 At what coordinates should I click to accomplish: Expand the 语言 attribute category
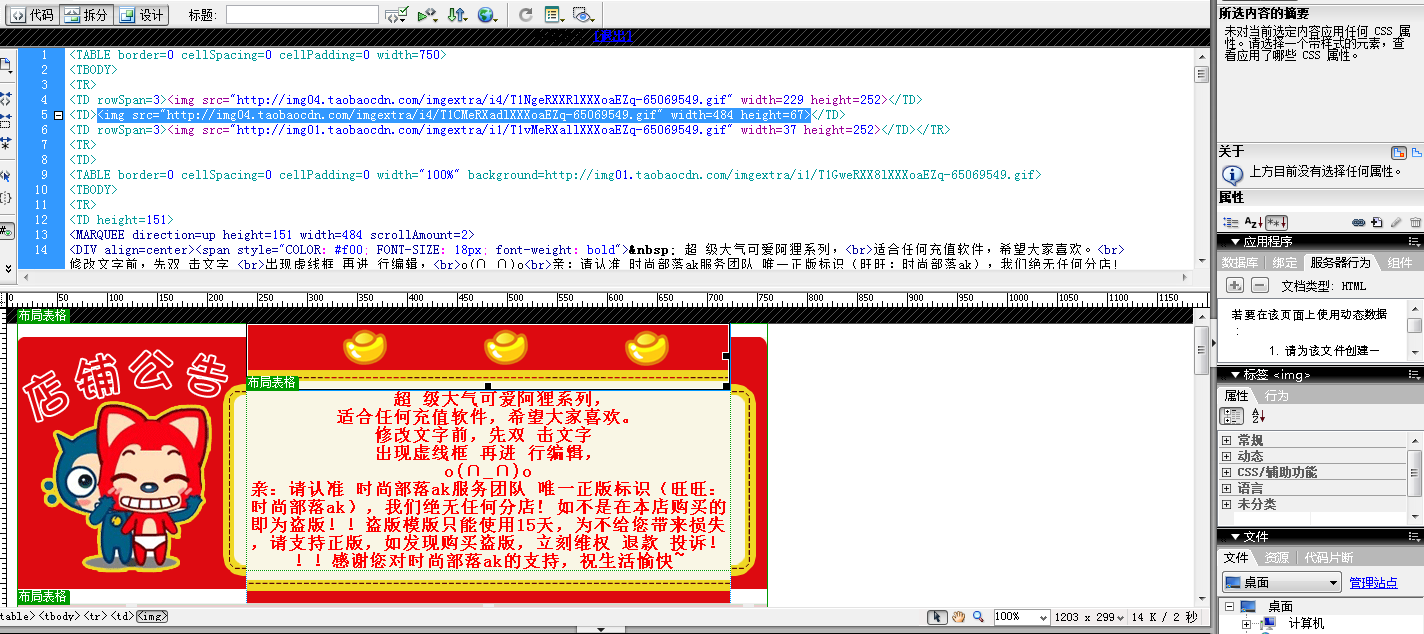click(x=1227, y=488)
